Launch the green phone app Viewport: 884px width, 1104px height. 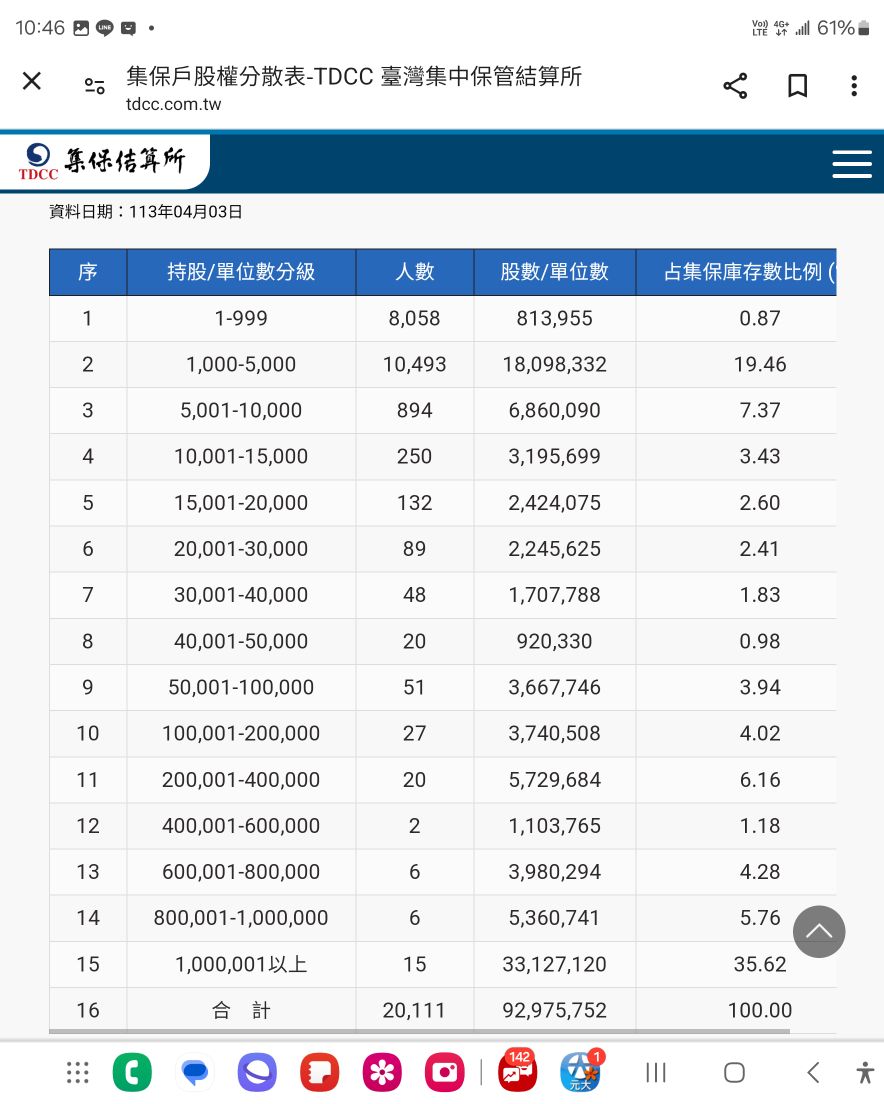[132, 1072]
